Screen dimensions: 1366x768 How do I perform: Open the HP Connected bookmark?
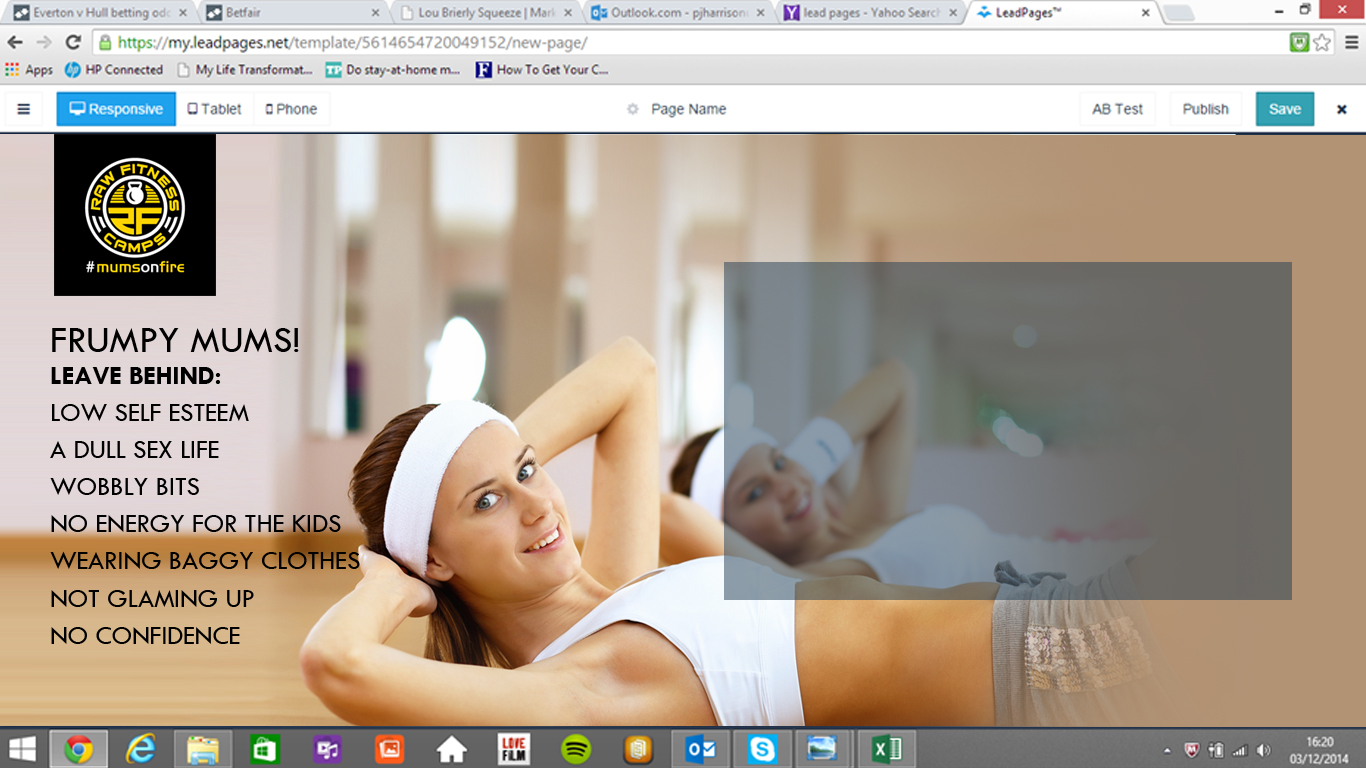(x=114, y=70)
